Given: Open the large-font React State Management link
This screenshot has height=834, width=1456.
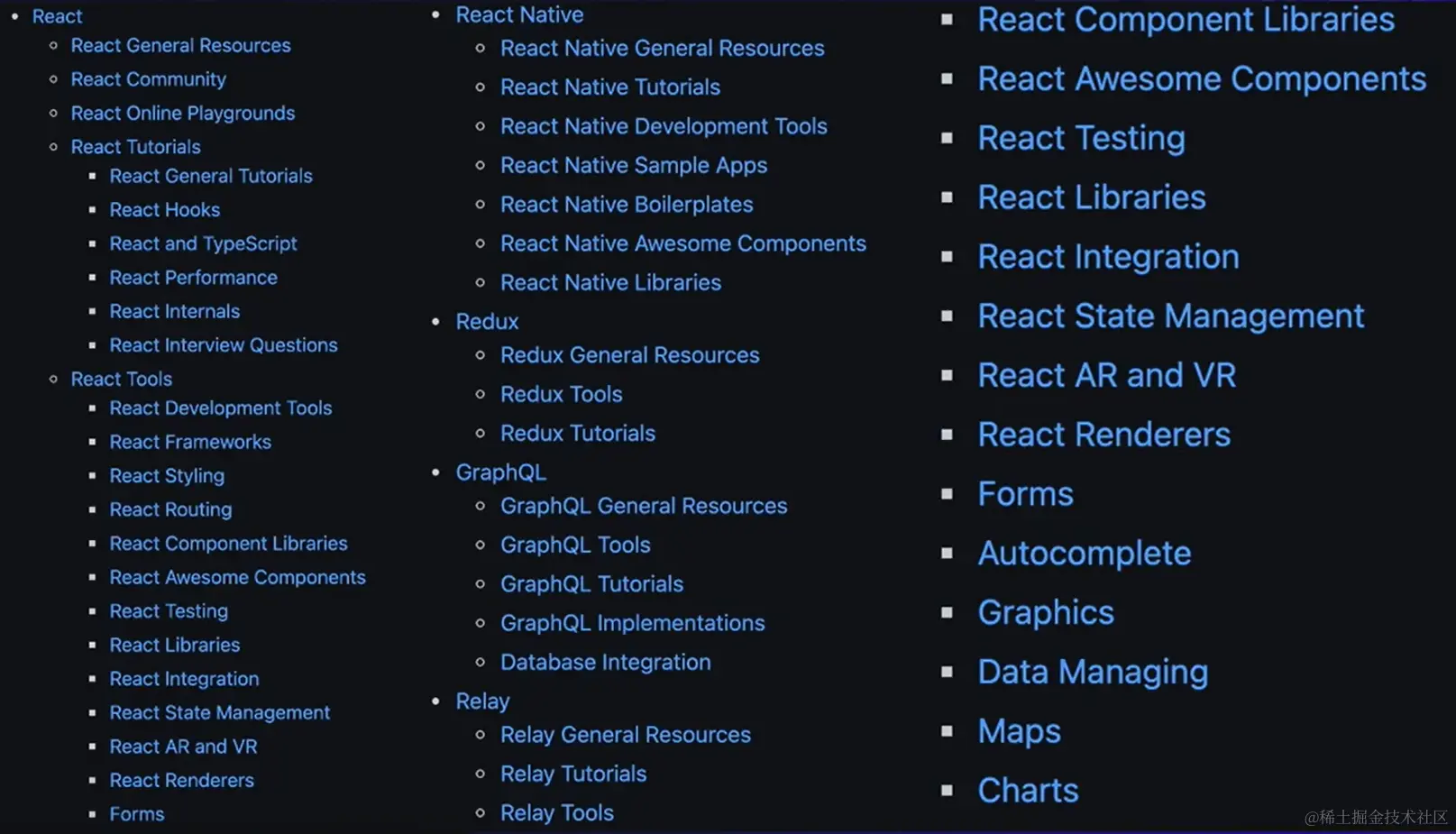Looking at the screenshot, I should tap(1171, 316).
